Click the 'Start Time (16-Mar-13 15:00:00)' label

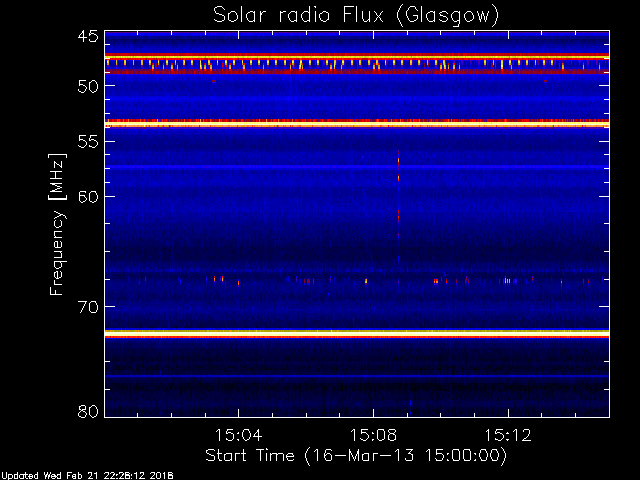coord(356,456)
